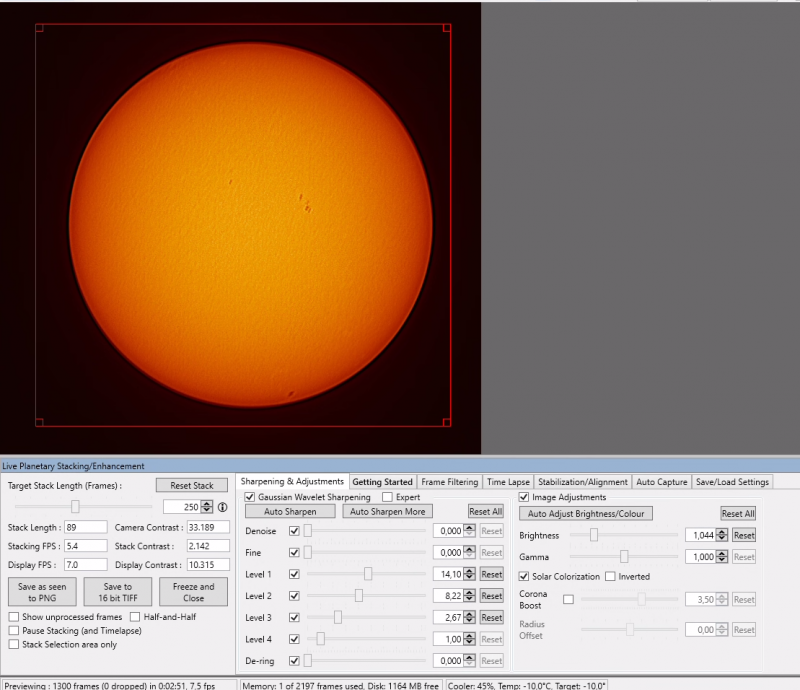The image size is (800, 690).
Task: Click Reset All in the sharpening panel
Action: [486, 511]
